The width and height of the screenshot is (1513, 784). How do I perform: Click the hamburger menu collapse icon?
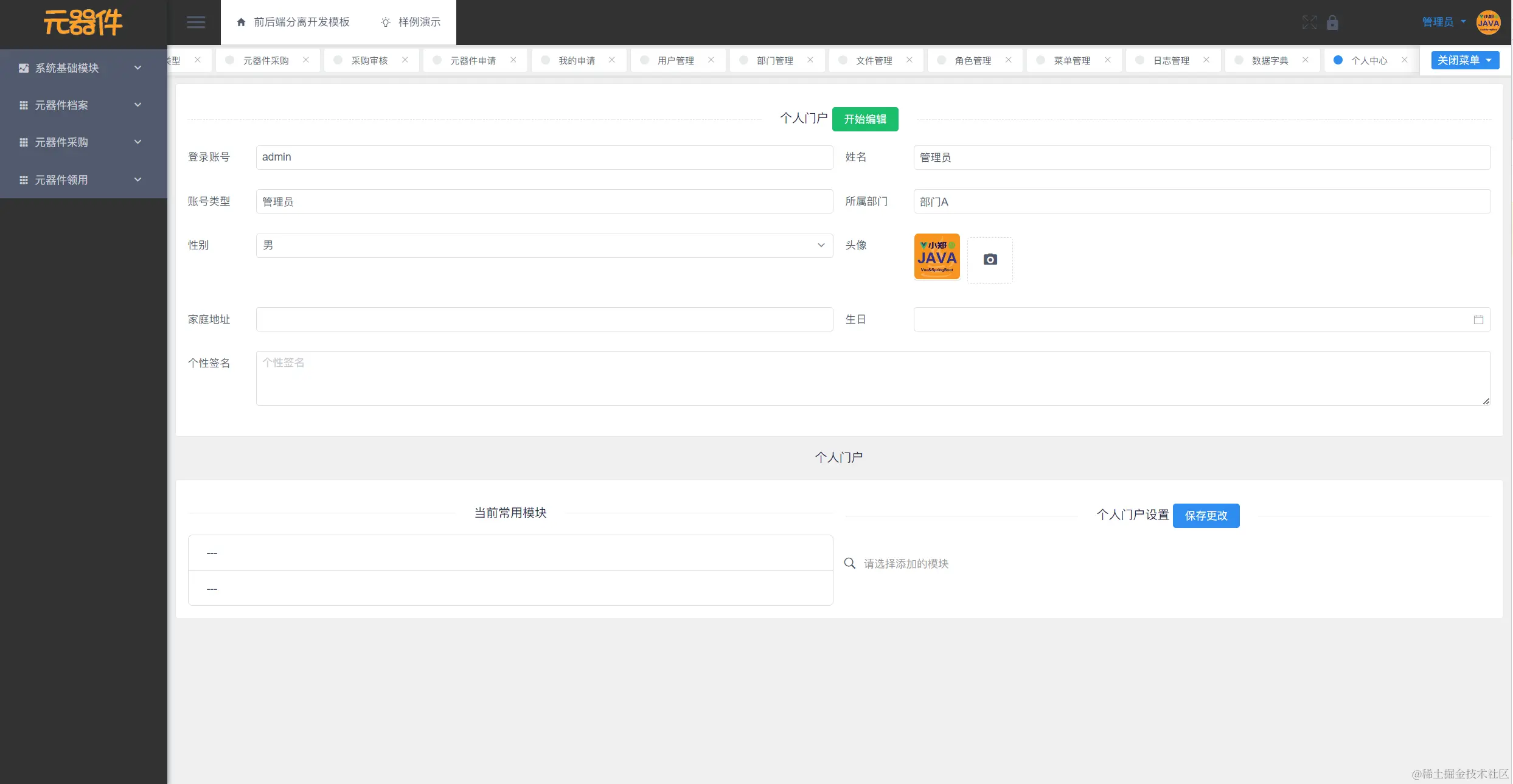195,23
